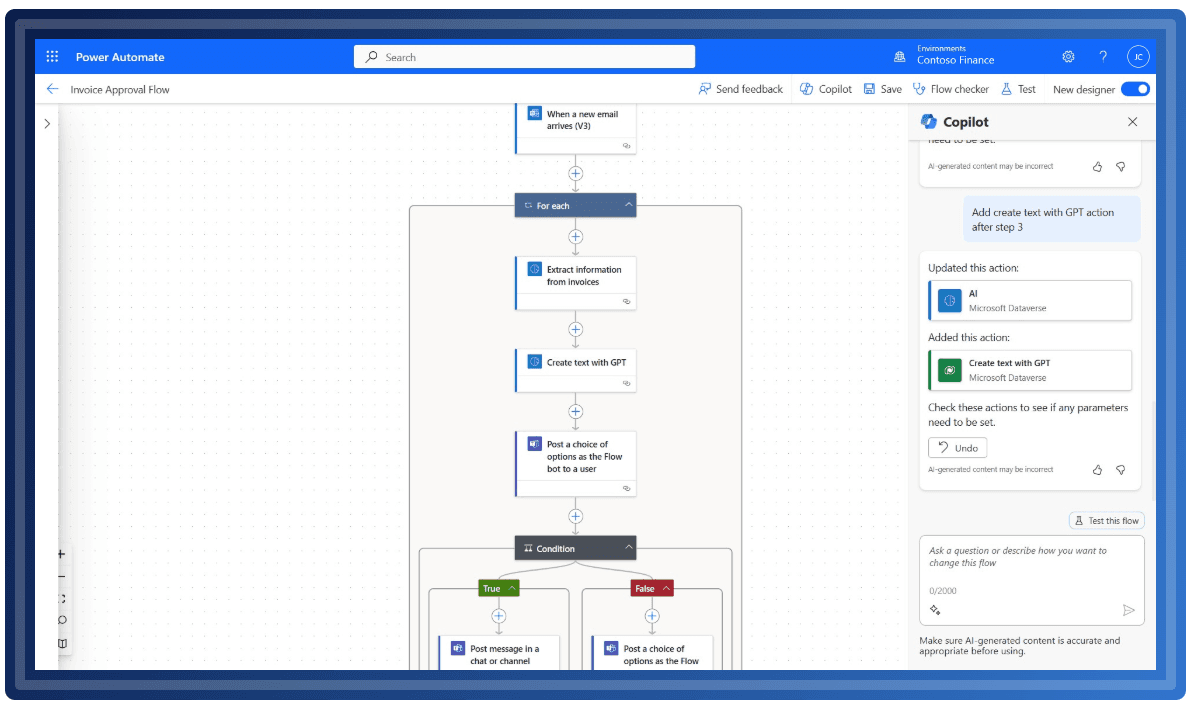Toggle the minimap icon
The width and height of the screenshot is (1194, 709).
[x=62, y=643]
